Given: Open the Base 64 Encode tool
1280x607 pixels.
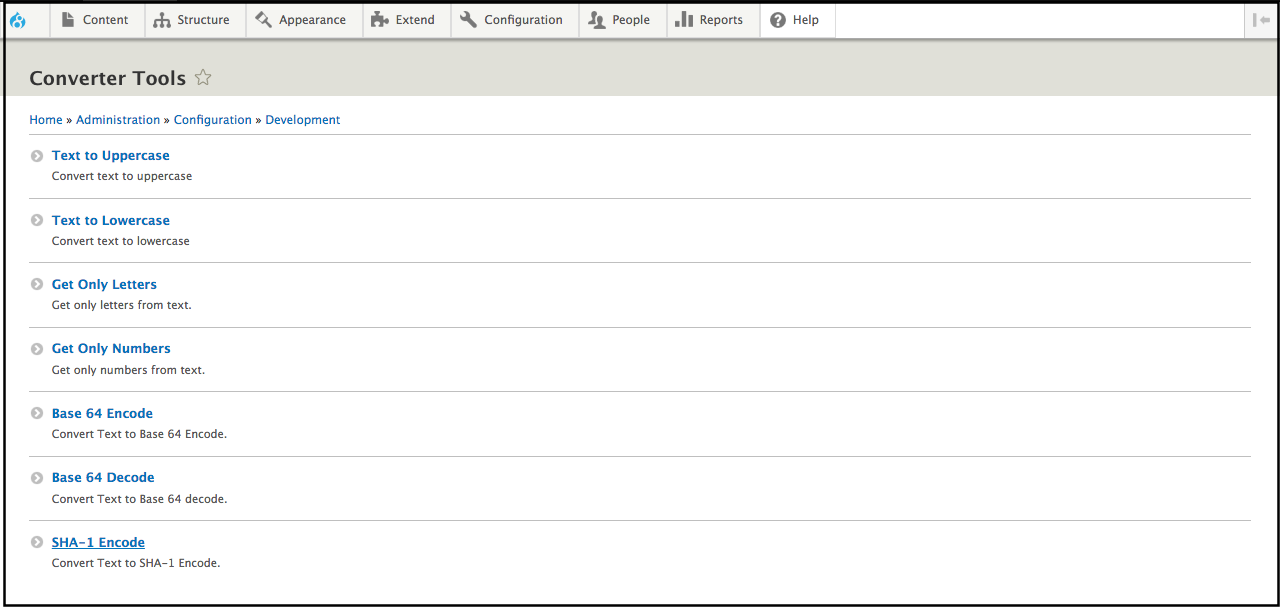Looking at the screenshot, I should [102, 413].
